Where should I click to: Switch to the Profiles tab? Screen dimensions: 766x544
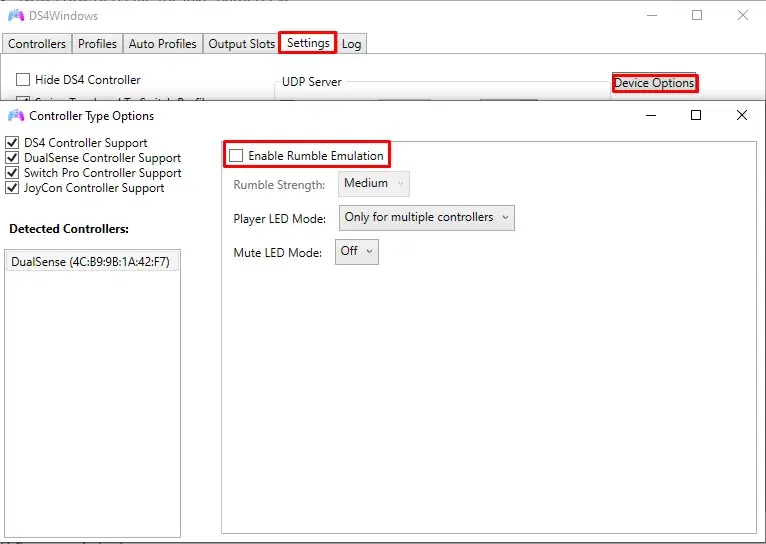click(x=97, y=44)
